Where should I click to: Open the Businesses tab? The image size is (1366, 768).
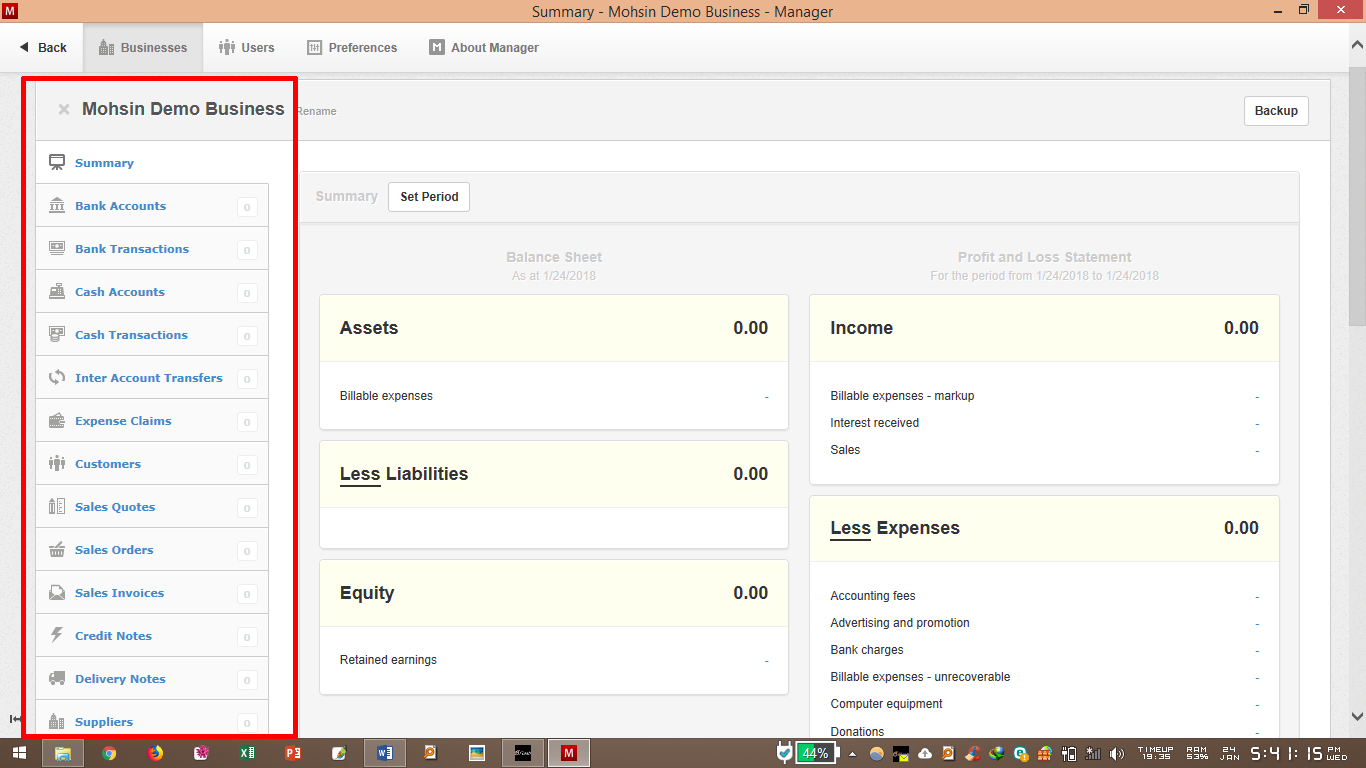143,48
